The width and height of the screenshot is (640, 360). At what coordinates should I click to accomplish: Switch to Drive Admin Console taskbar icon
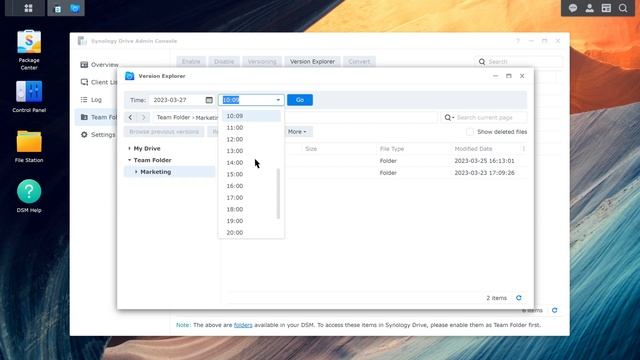point(58,9)
